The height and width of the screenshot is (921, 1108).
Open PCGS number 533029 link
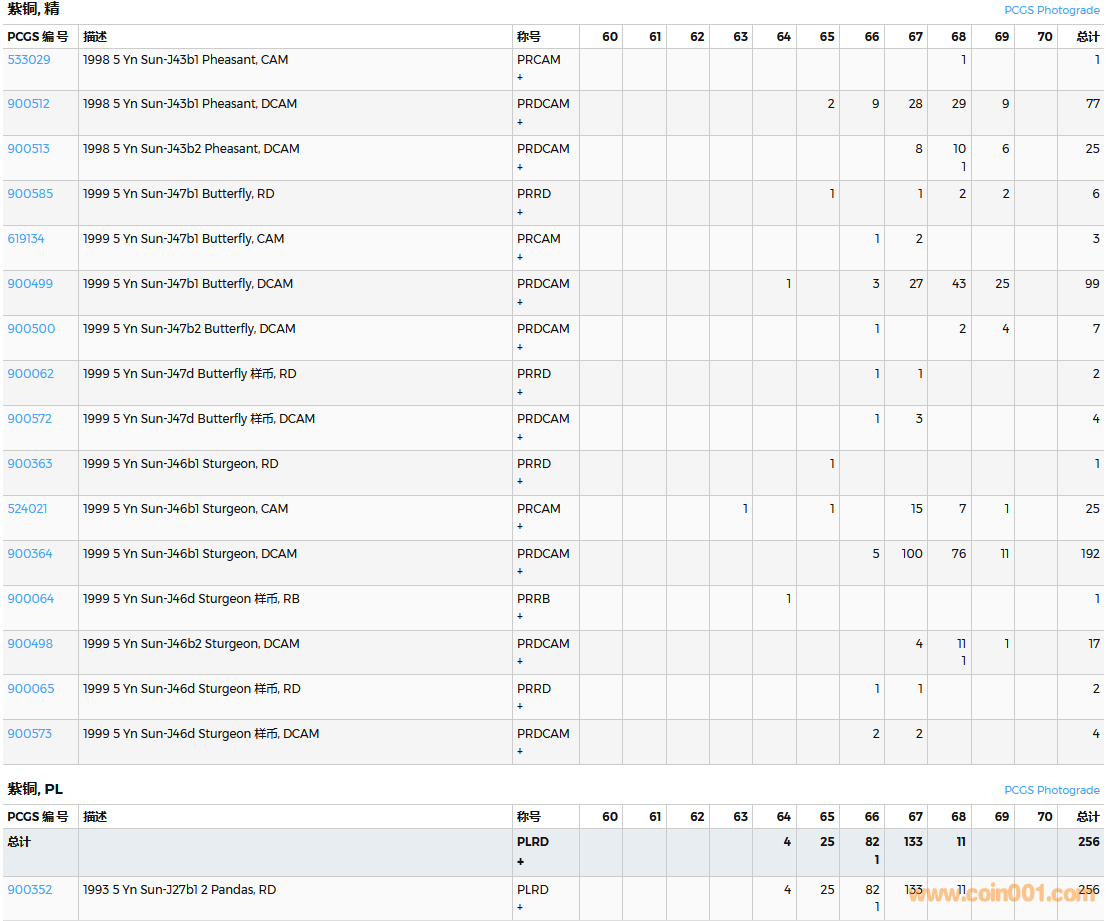coord(29,60)
